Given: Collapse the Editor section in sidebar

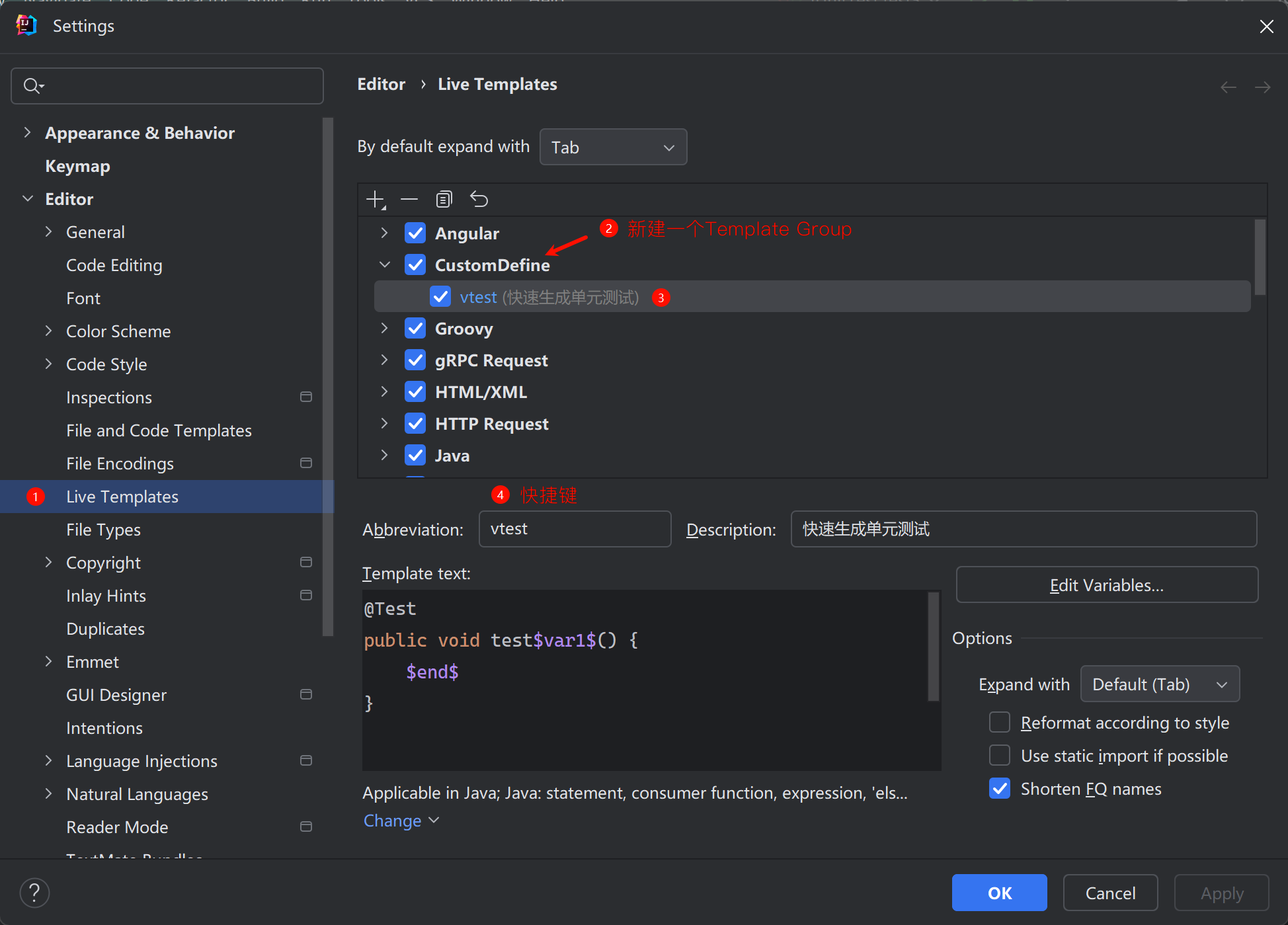Looking at the screenshot, I should pos(27,198).
